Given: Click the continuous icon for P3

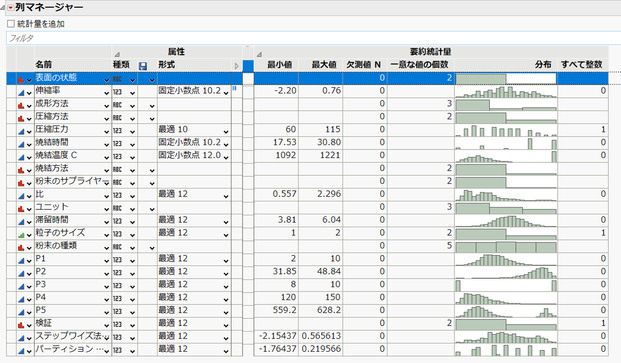Looking at the screenshot, I should pyautogui.click(x=21, y=286).
